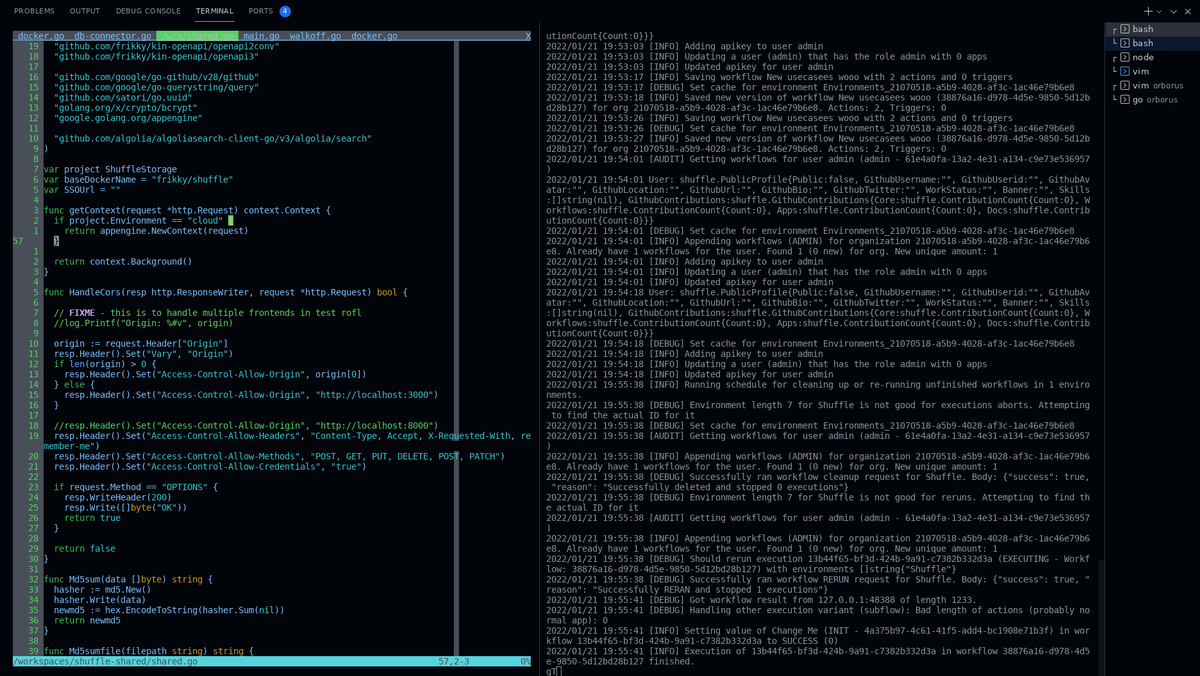Create a new terminal with plus icon
The width and height of the screenshot is (1200, 676).
tap(1147, 11)
